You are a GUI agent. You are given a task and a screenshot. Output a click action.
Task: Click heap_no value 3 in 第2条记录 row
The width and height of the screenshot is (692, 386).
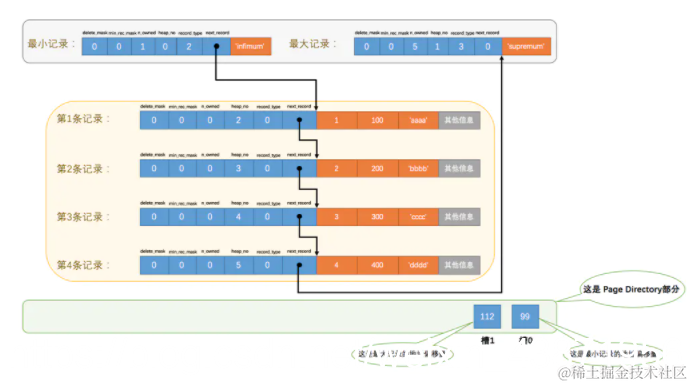coord(238,169)
